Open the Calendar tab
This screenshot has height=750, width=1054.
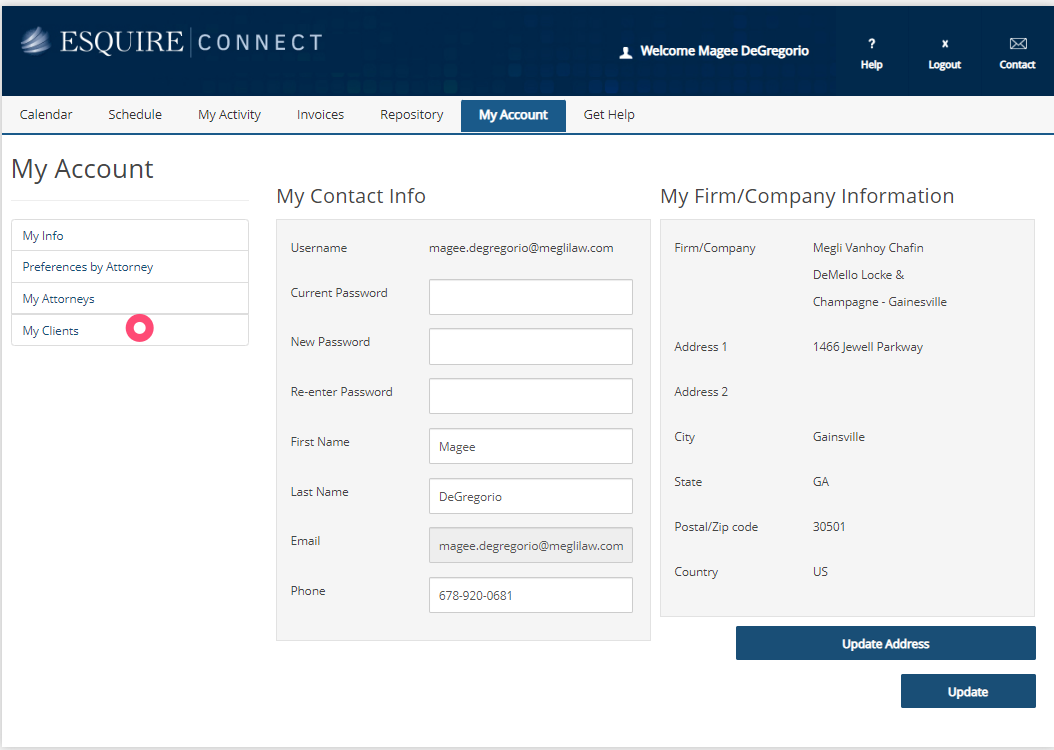coord(46,115)
